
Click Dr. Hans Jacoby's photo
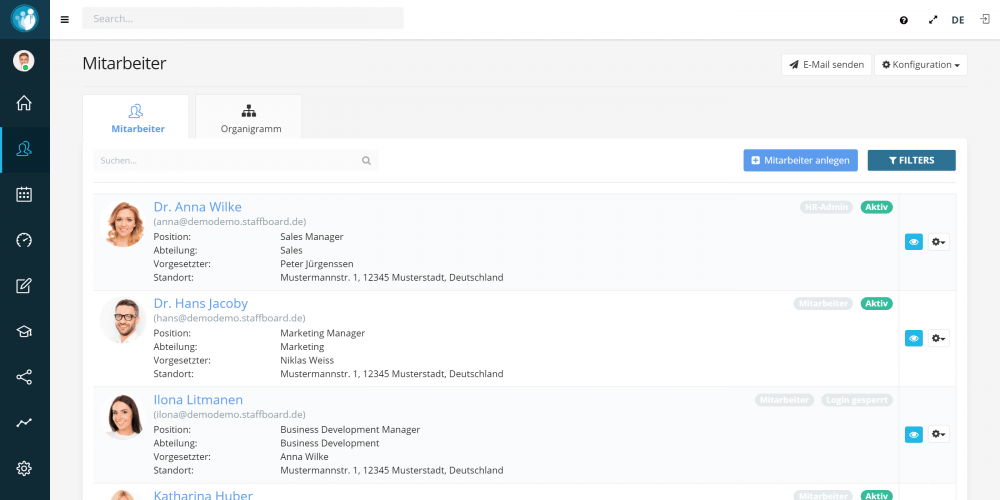[x=122, y=320]
